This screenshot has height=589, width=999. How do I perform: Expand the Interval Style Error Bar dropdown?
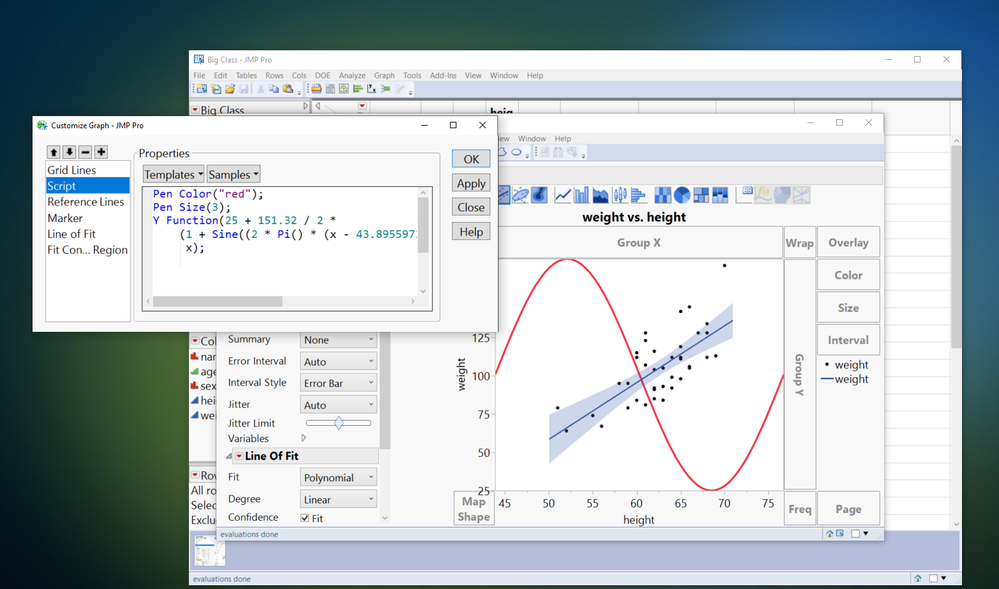339,383
